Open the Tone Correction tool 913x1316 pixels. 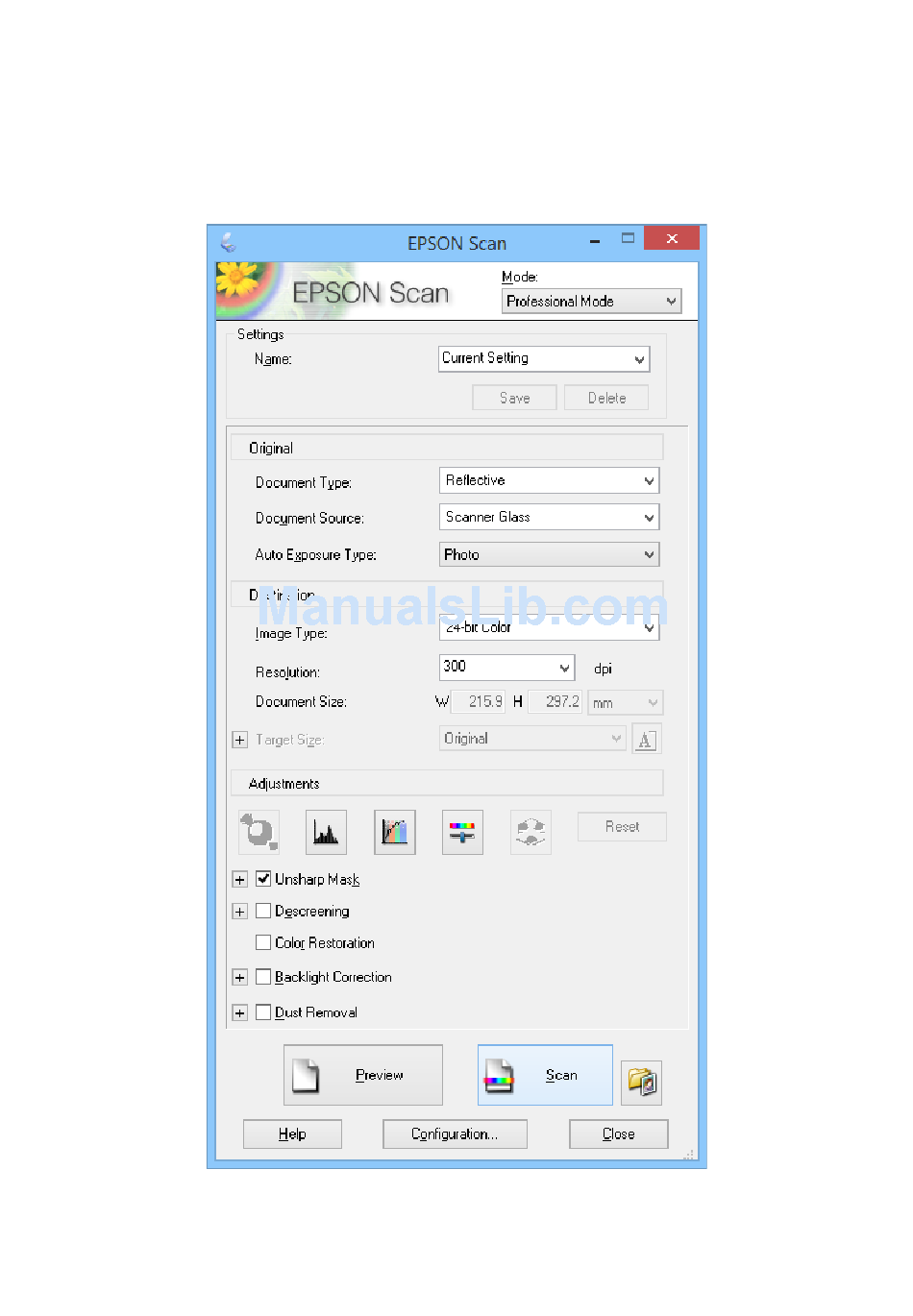coord(394,832)
